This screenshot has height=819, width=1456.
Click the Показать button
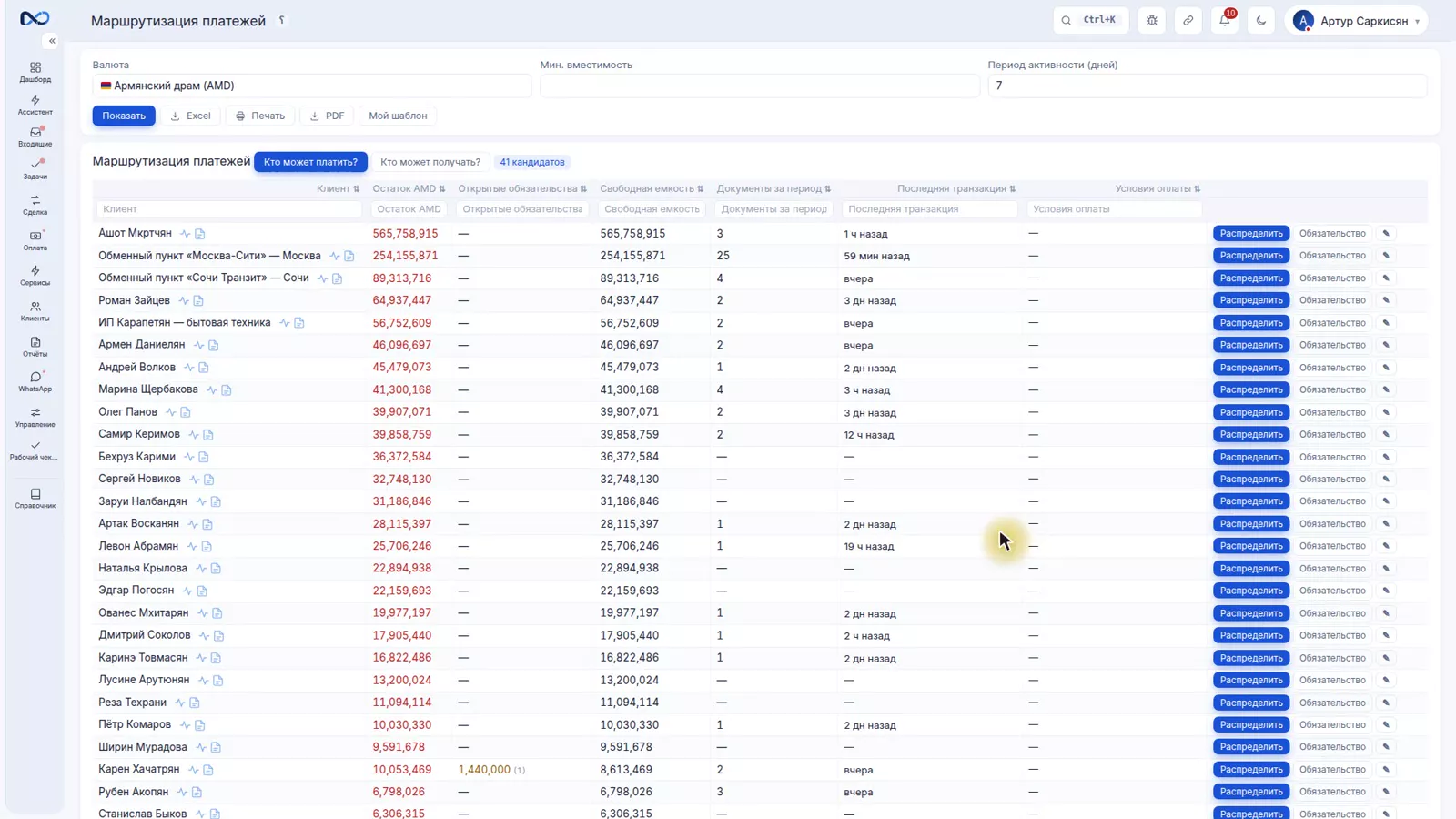[x=124, y=116]
